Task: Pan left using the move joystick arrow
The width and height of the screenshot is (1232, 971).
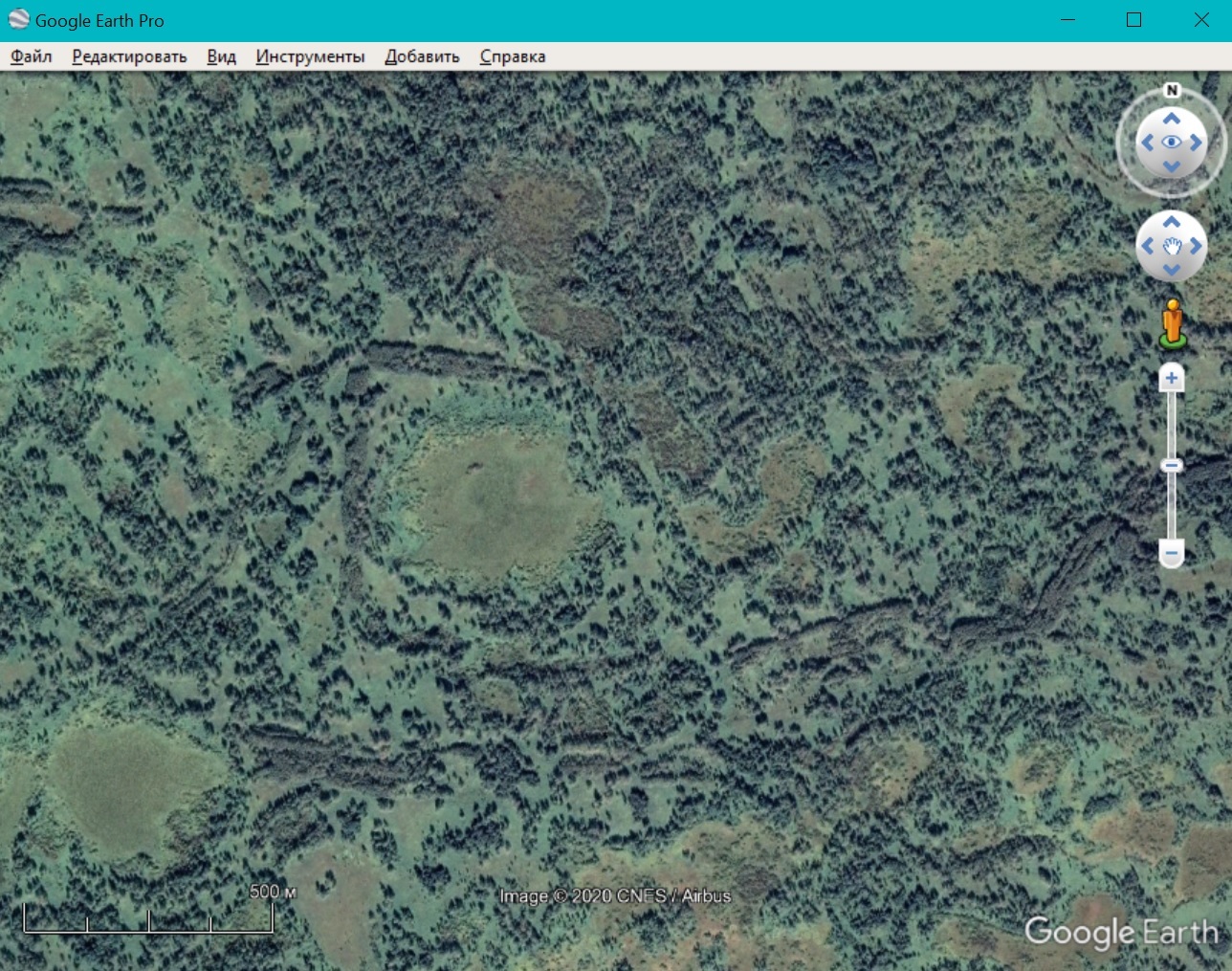Action: [x=1148, y=247]
